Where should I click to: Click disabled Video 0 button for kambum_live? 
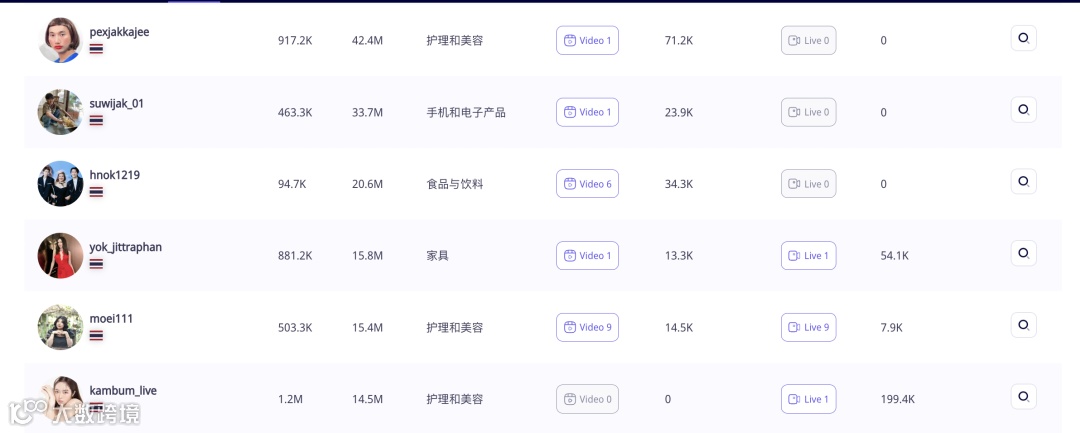click(x=587, y=399)
